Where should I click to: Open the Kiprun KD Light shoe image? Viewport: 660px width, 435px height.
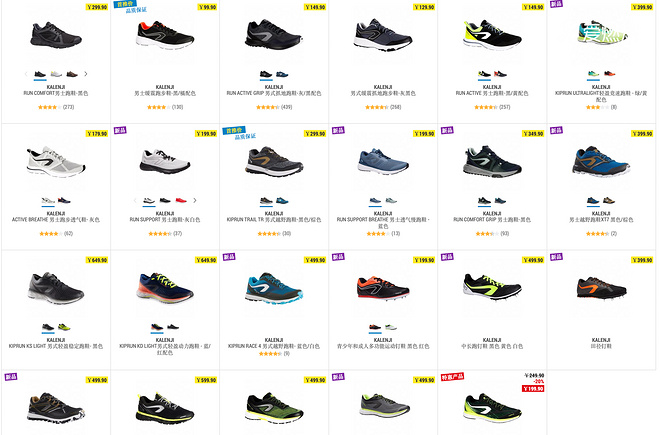click(x=165, y=288)
